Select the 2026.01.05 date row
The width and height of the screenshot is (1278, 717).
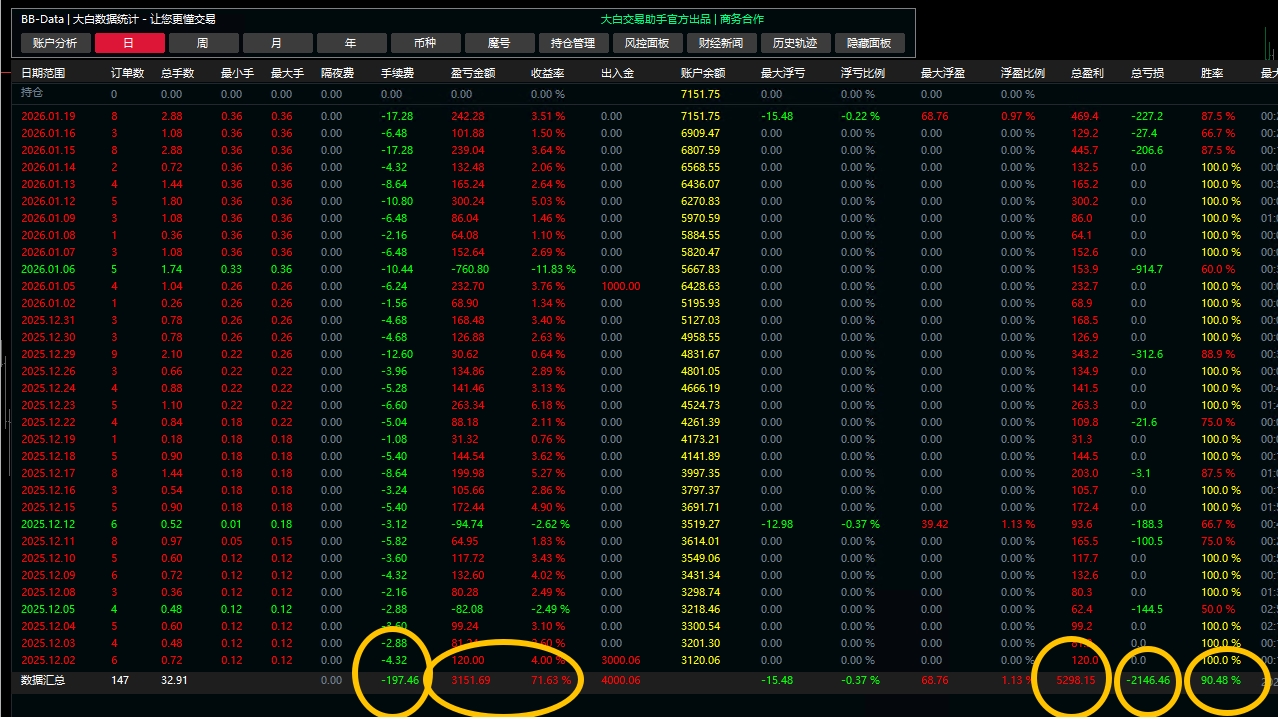[x=48, y=286]
